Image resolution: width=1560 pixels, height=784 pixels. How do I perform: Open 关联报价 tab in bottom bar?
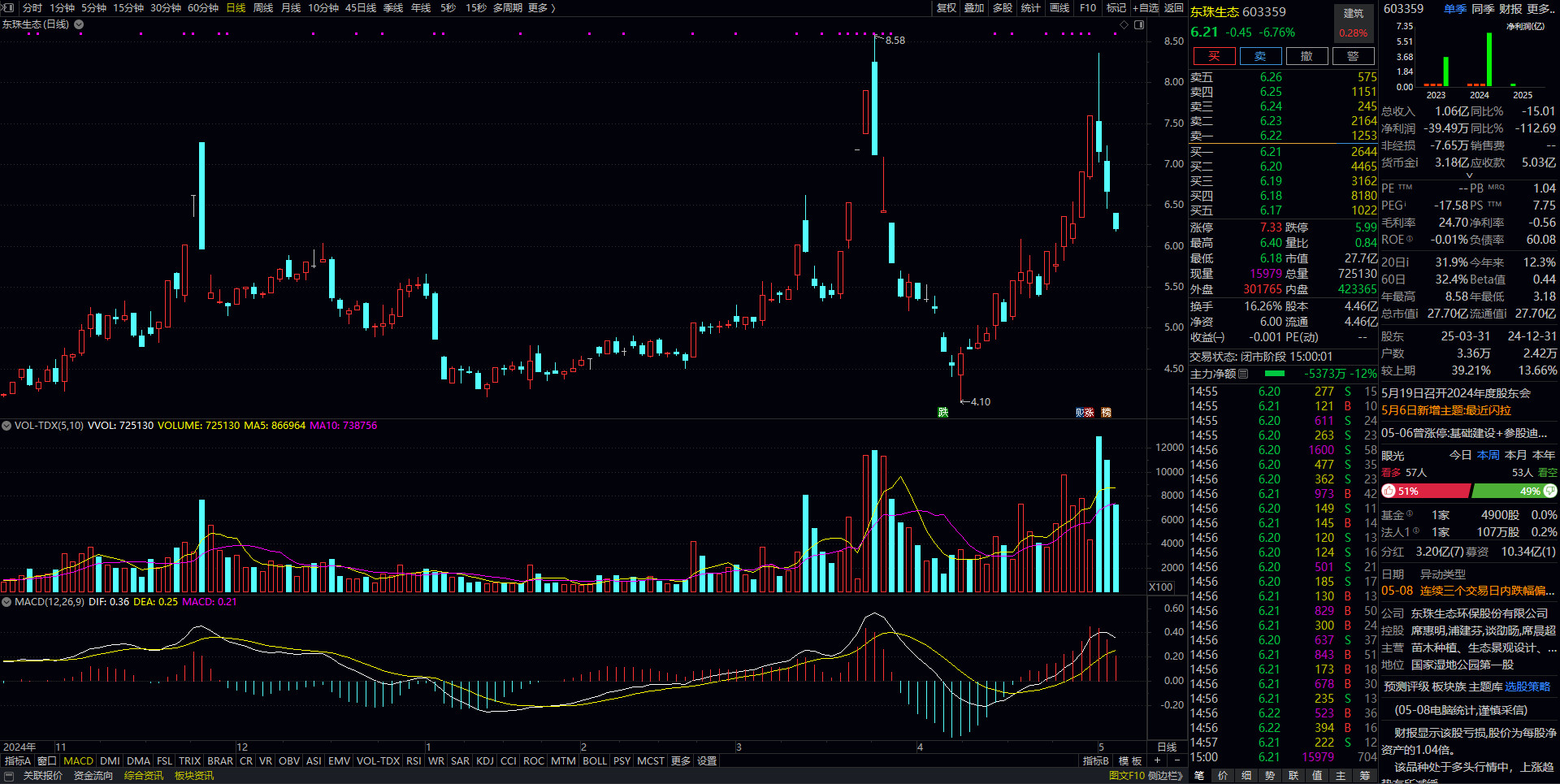pos(42,776)
